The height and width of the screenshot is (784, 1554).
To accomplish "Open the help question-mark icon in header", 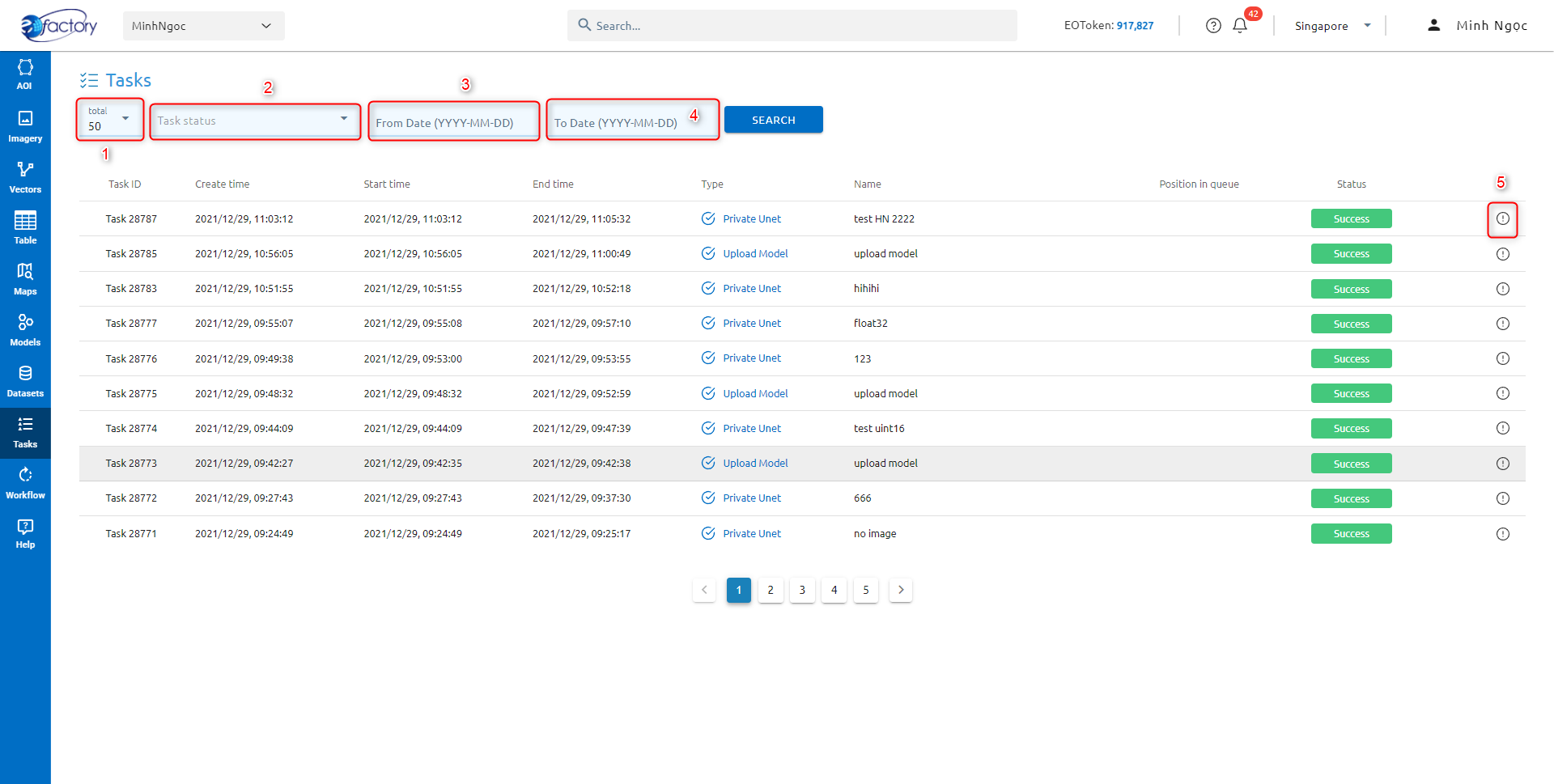I will pyautogui.click(x=1213, y=26).
